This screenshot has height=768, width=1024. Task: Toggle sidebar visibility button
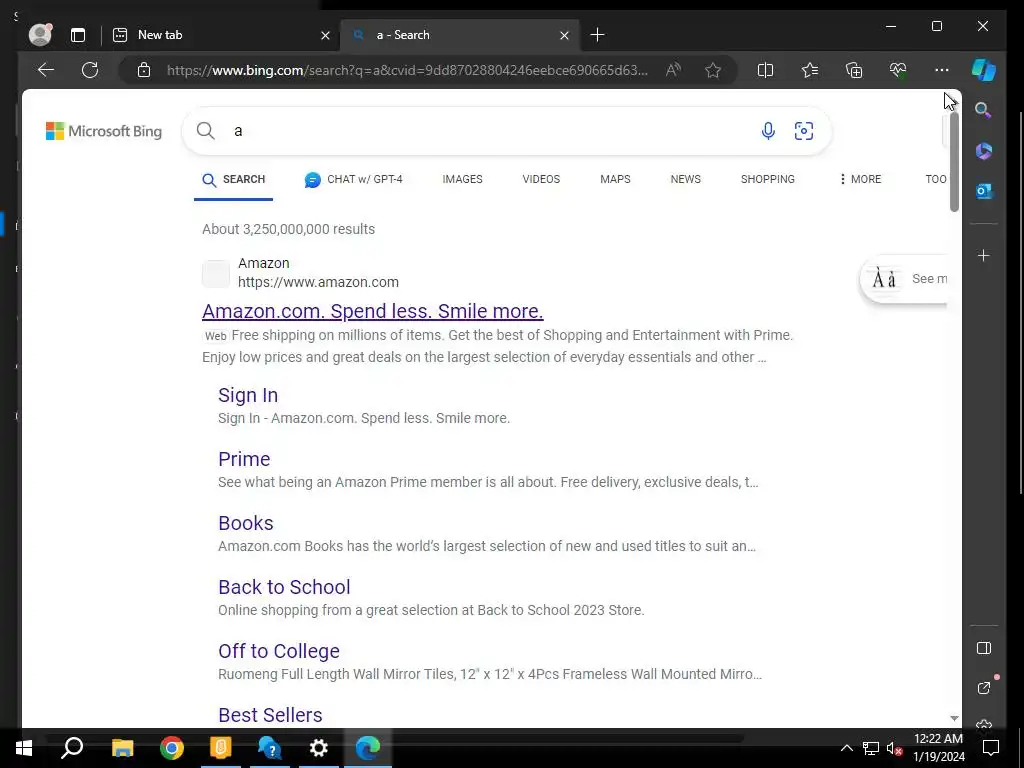pyautogui.click(x=984, y=648)
